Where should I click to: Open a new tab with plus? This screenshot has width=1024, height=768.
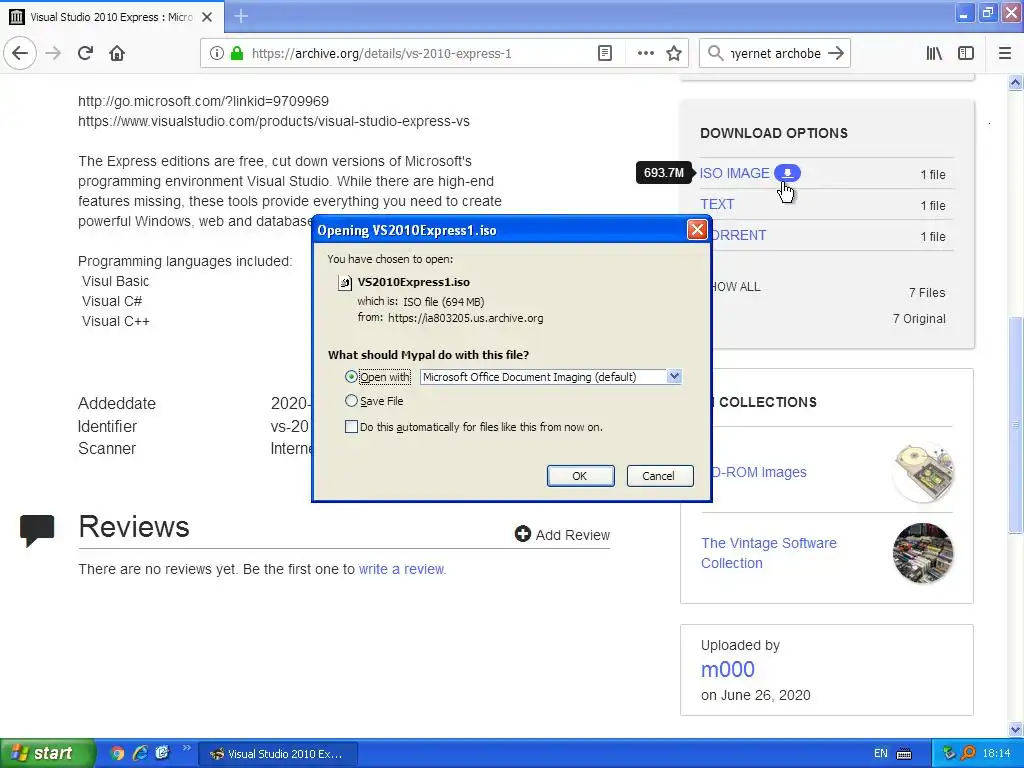(x=241, y=16)
